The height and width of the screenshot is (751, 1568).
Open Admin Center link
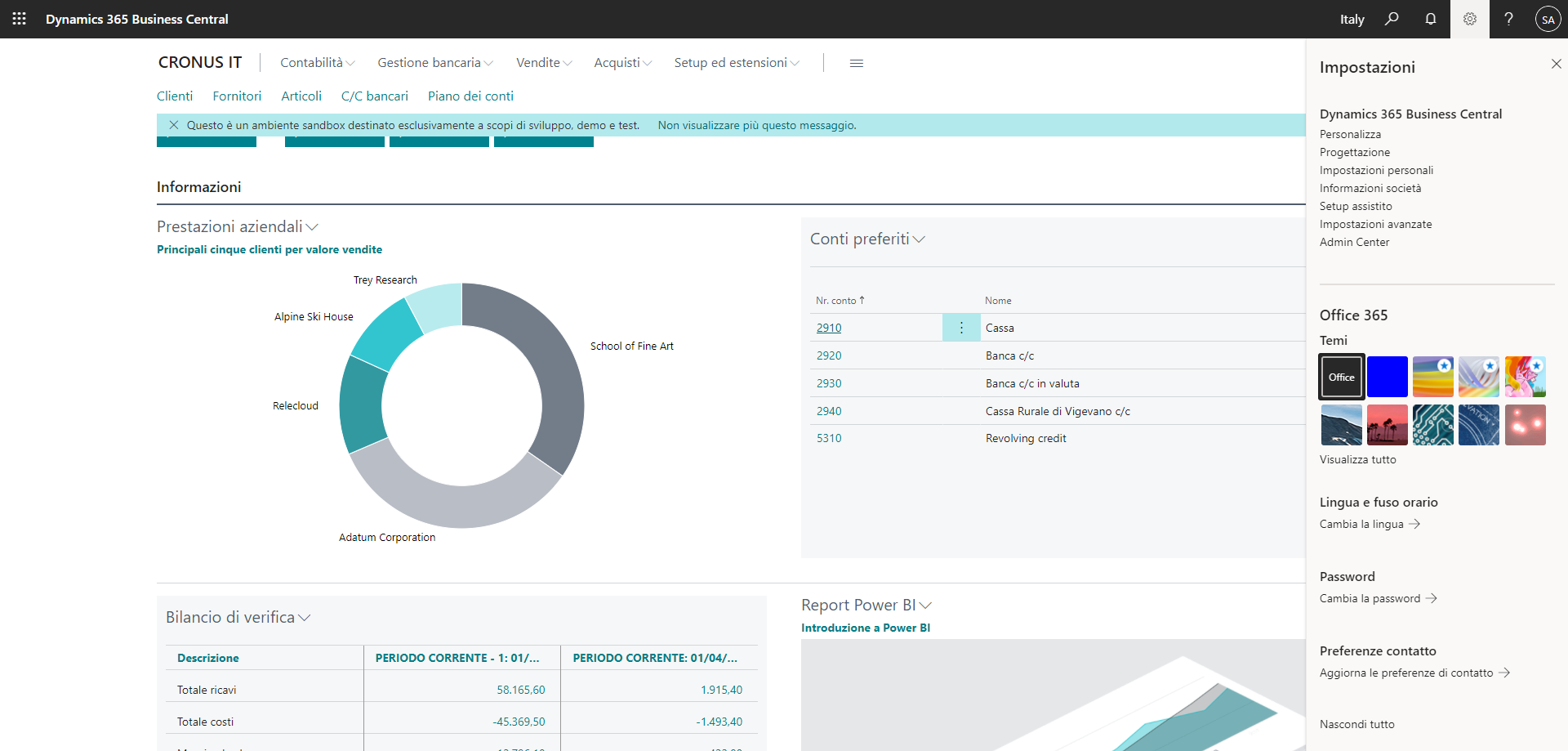tap(1354, 242)
